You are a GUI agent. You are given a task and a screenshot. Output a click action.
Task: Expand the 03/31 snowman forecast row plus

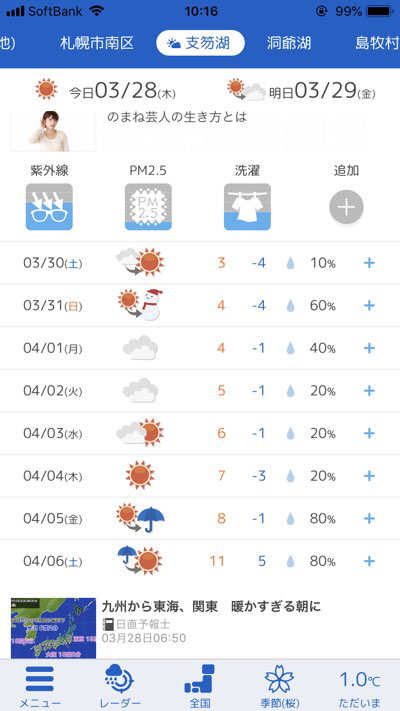[369, 305]
